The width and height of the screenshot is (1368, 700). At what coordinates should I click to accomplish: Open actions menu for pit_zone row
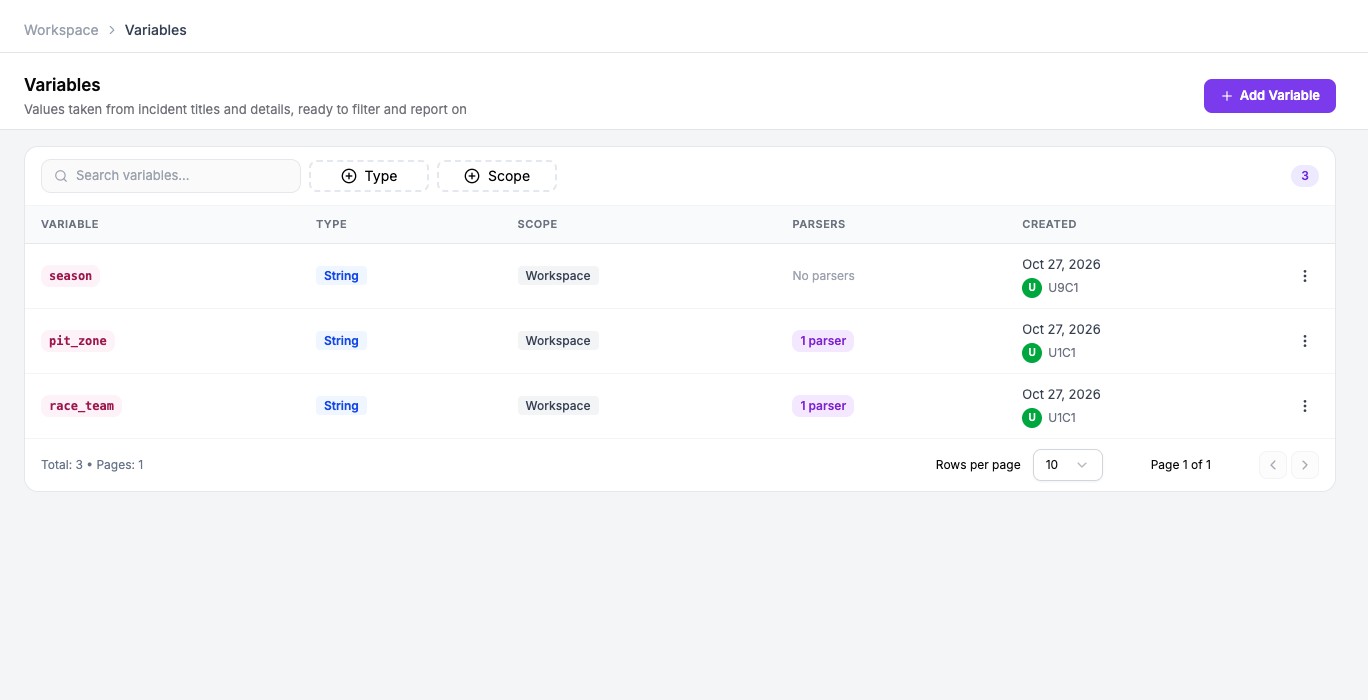coord(1304,341)
